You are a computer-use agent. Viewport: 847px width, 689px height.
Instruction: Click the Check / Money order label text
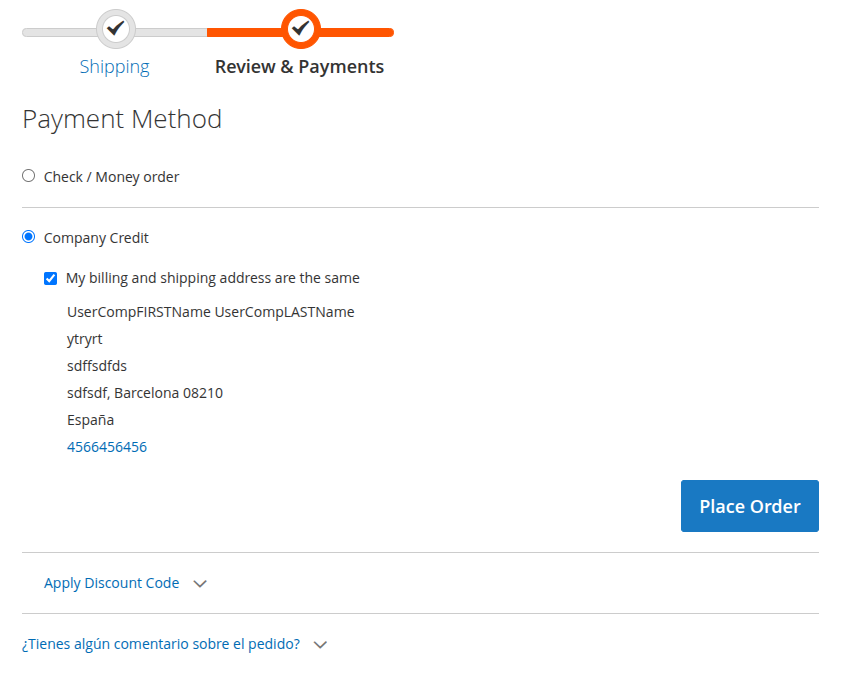(x=110, y=175)
